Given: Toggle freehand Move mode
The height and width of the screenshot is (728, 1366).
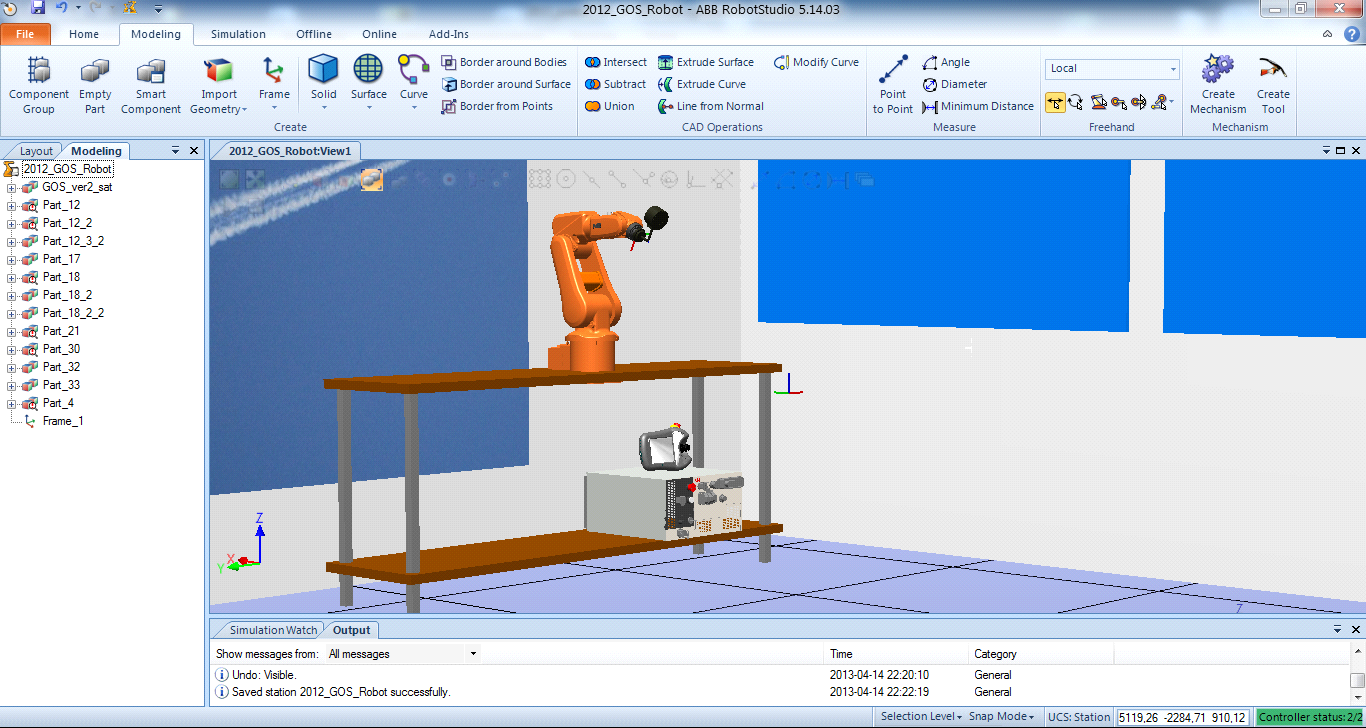Looking at the screenshot, I should point(1054,102).
